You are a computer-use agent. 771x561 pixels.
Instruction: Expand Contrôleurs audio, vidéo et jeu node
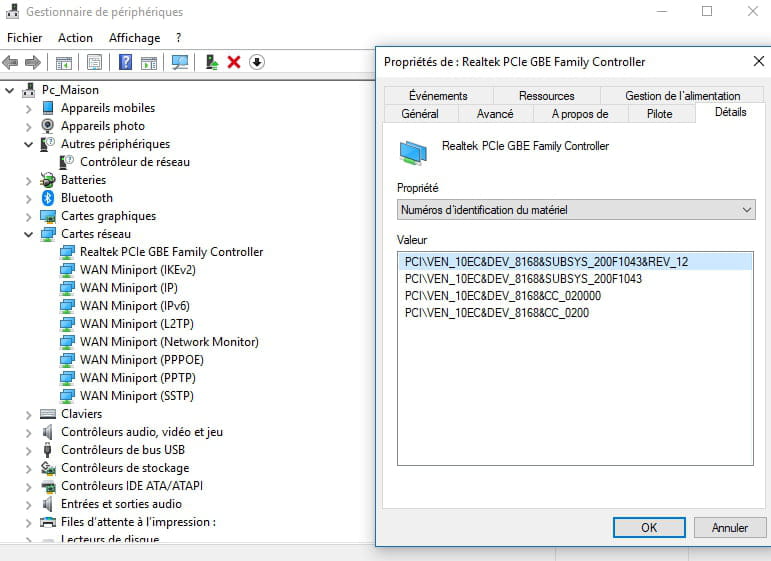(x=29, y=433)
